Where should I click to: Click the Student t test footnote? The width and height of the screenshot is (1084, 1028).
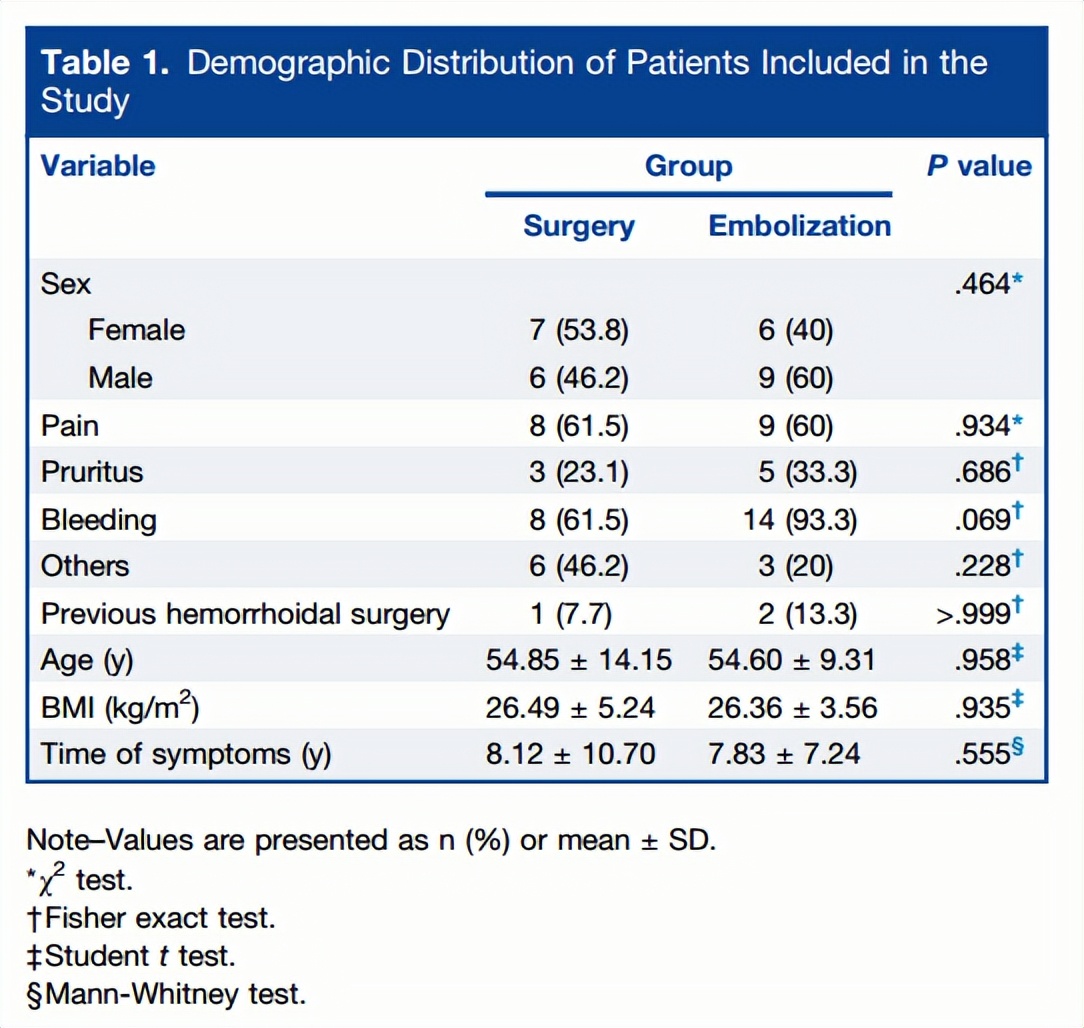click(131, 956)
